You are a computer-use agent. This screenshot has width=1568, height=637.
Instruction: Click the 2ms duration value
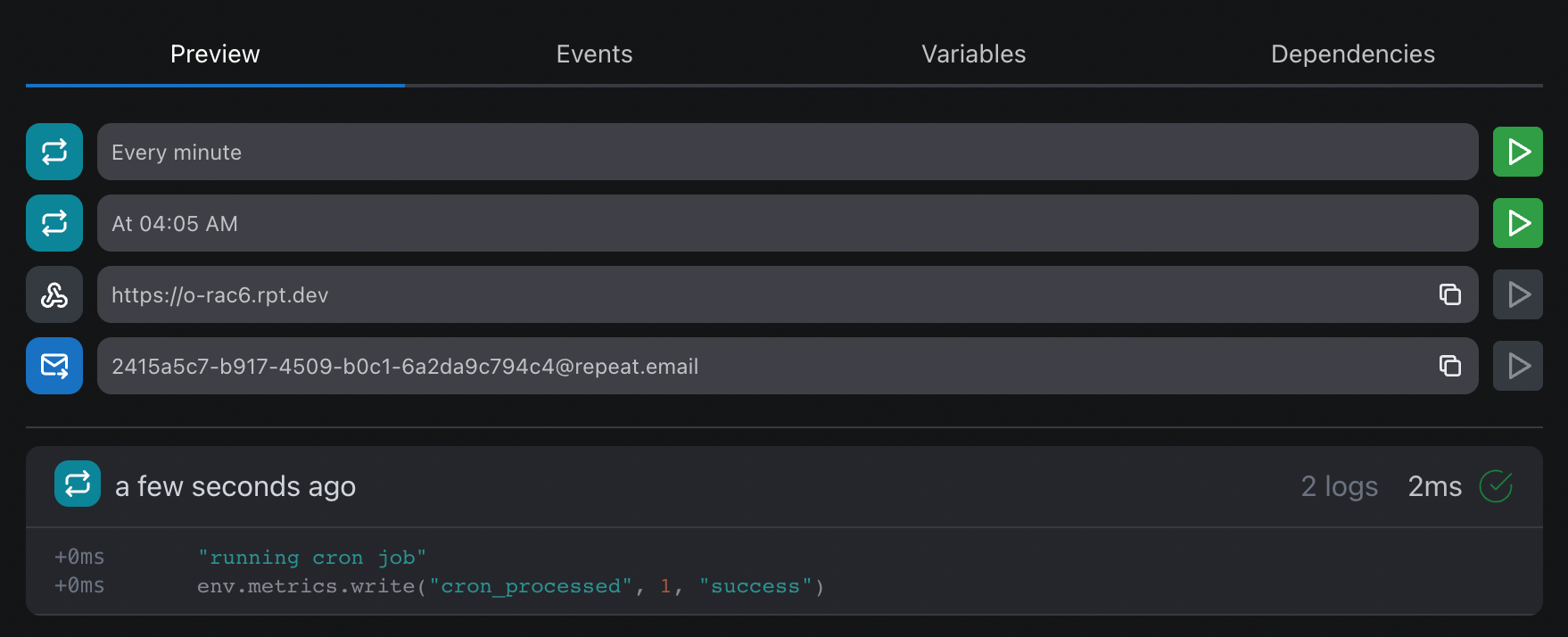[x=1435, y=486]
